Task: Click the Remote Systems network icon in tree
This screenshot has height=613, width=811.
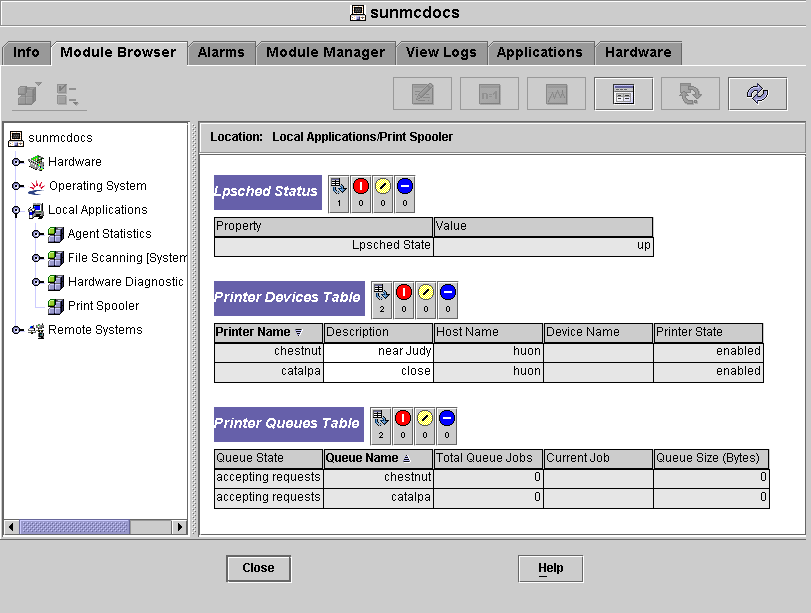Action: (36, 330)
